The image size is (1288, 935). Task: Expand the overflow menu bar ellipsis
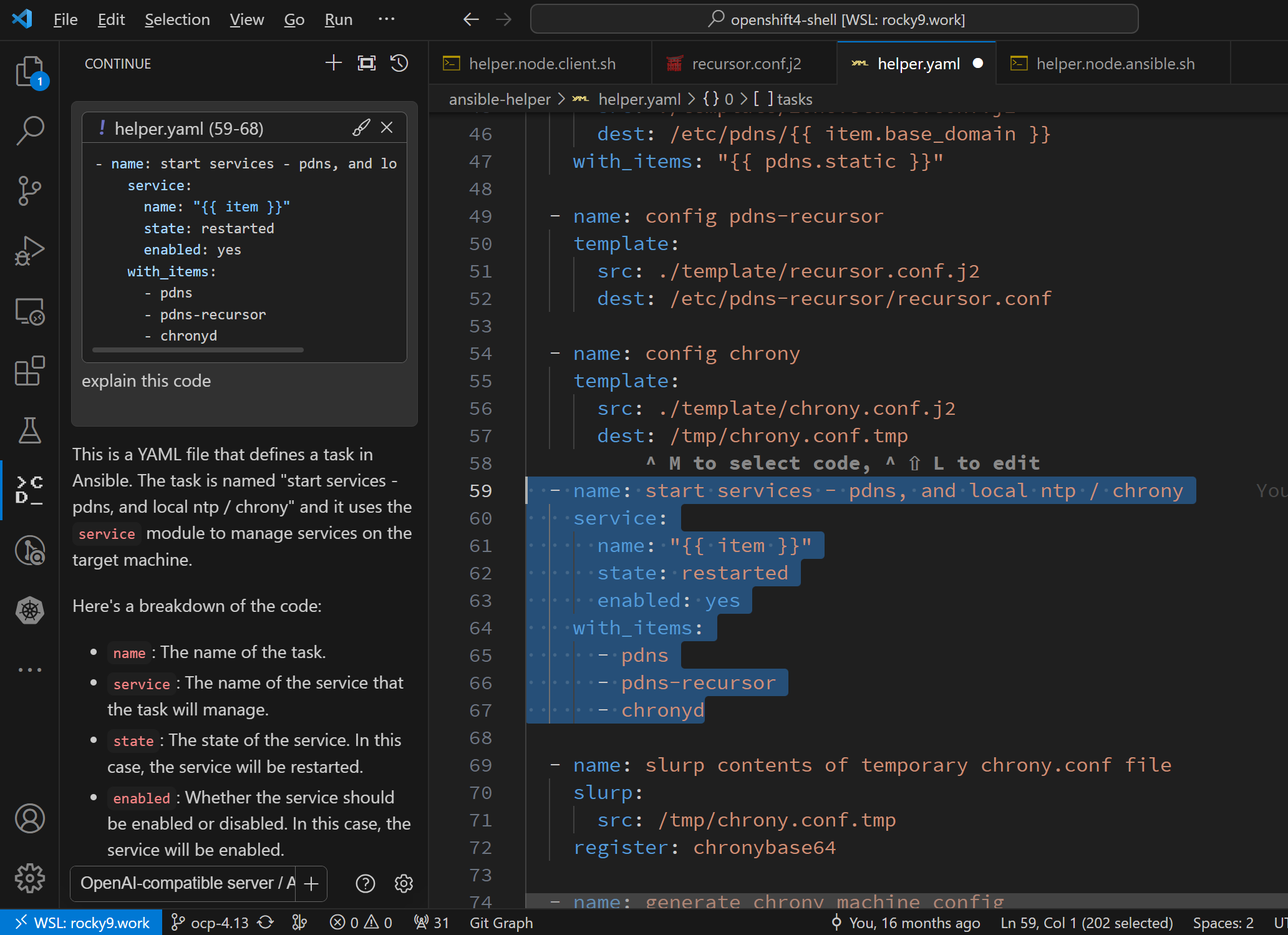pyautogui.click(x=386, y=19)
